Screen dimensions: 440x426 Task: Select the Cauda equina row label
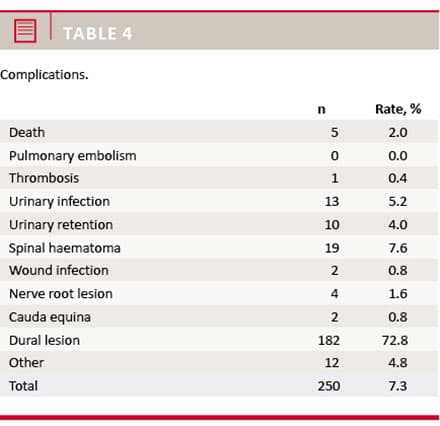[50, 317]
